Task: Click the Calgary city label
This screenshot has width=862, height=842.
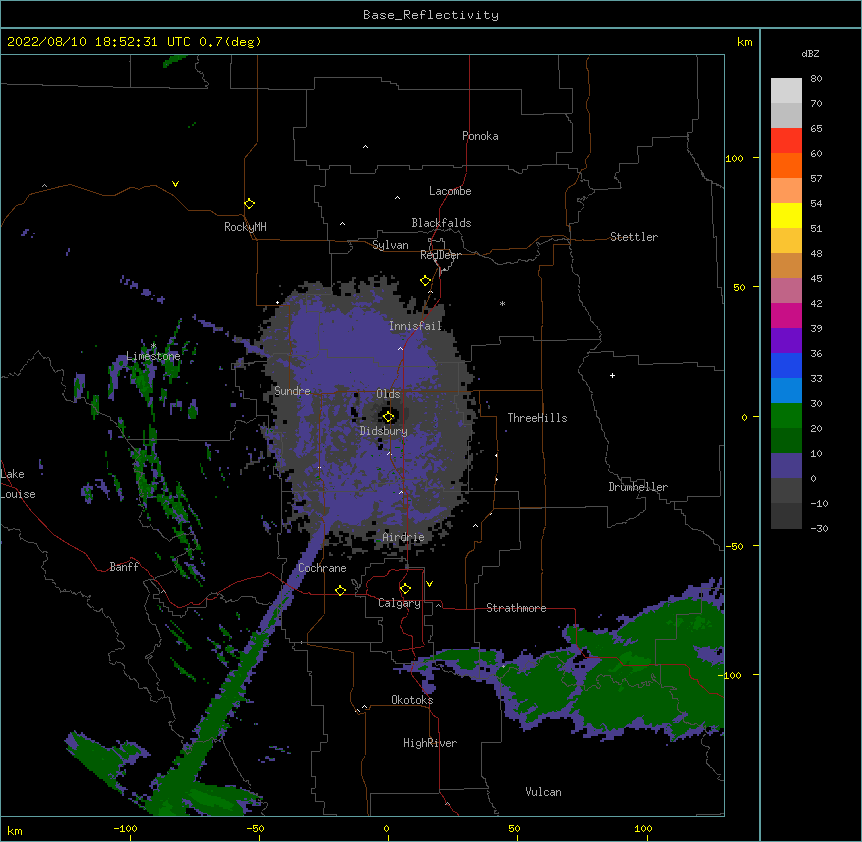Action: point(399,603)
